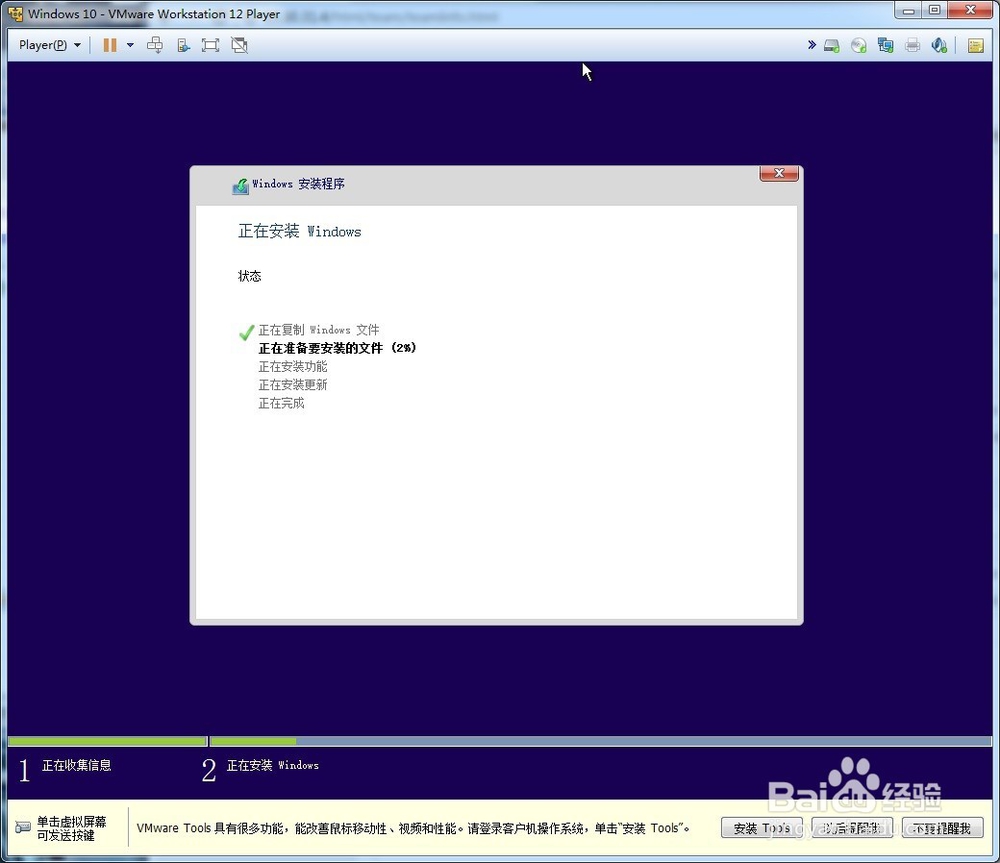
Task: Click the sound card device icon
Action: [939, 45]
